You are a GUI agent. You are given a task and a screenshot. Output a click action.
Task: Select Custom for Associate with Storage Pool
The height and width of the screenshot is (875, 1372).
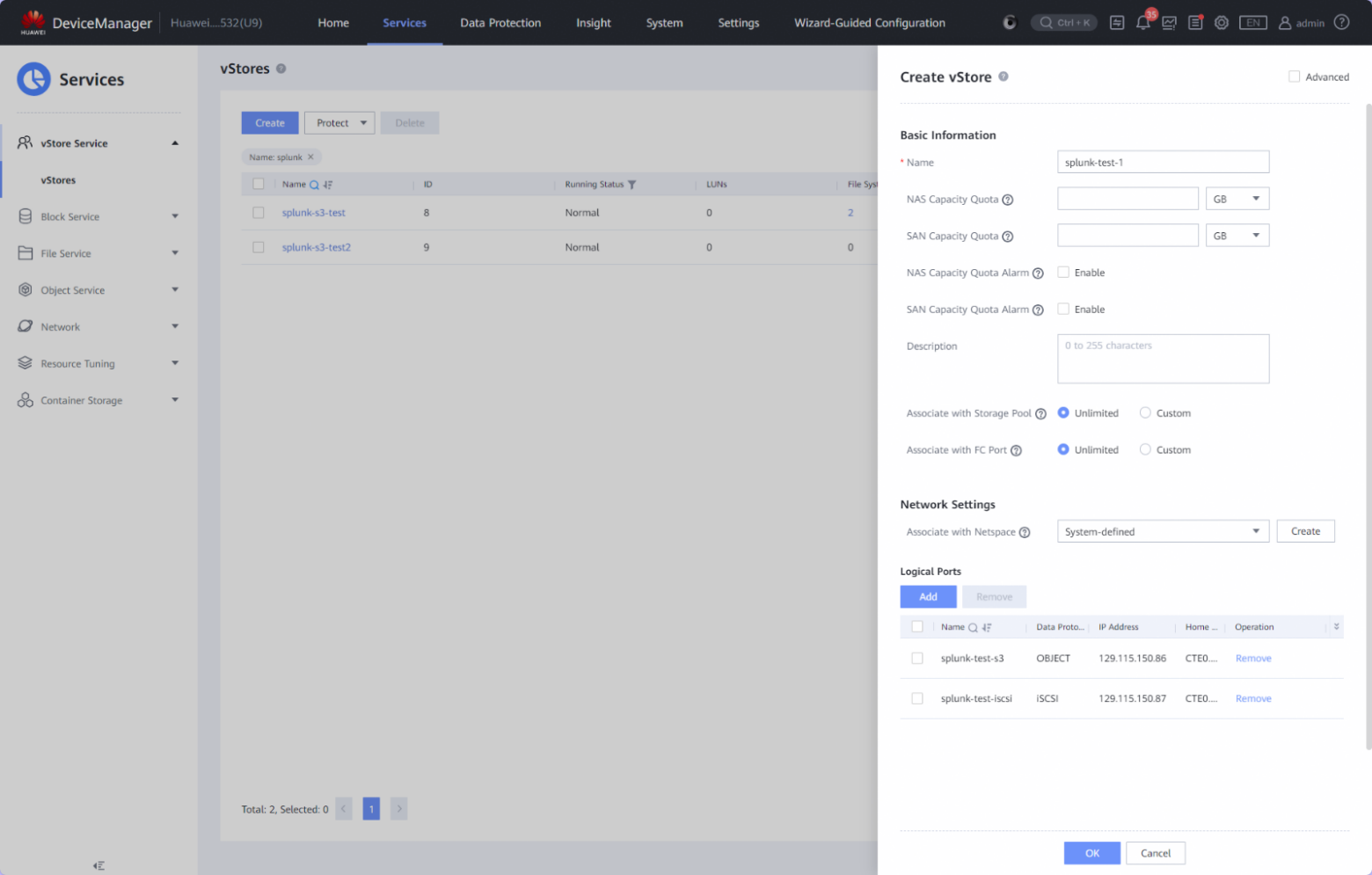pyautogui.click(x=1145, y=412)
